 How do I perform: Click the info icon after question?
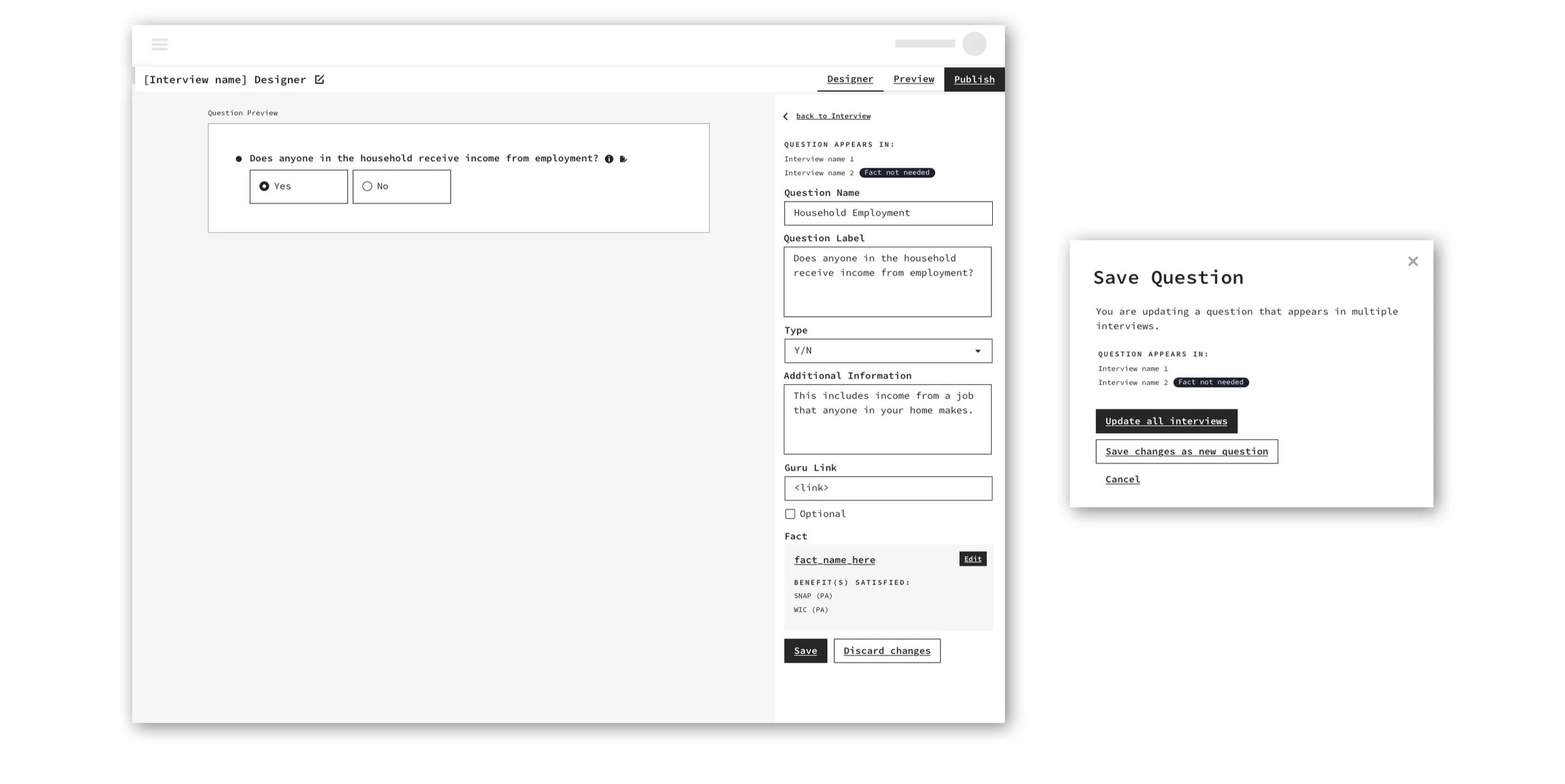609,159
